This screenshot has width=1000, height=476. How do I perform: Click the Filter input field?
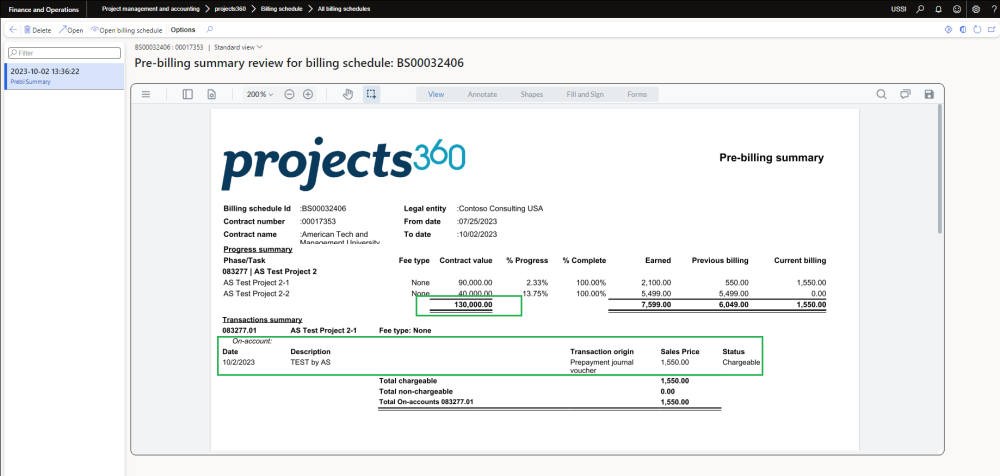click(x=65, y=52)
